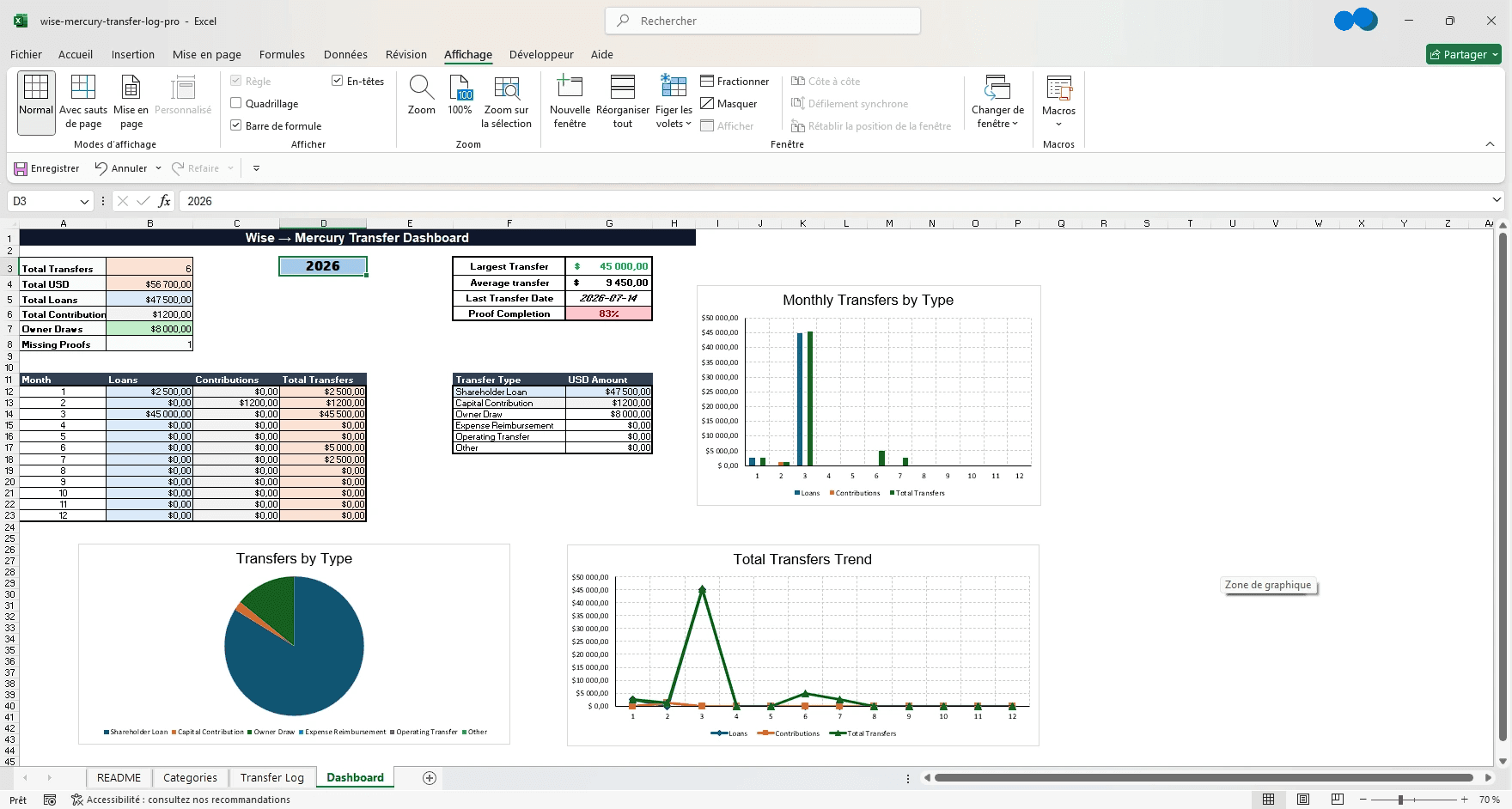Toggle the Barre de formule checkbox

click(x=236, y=125)
